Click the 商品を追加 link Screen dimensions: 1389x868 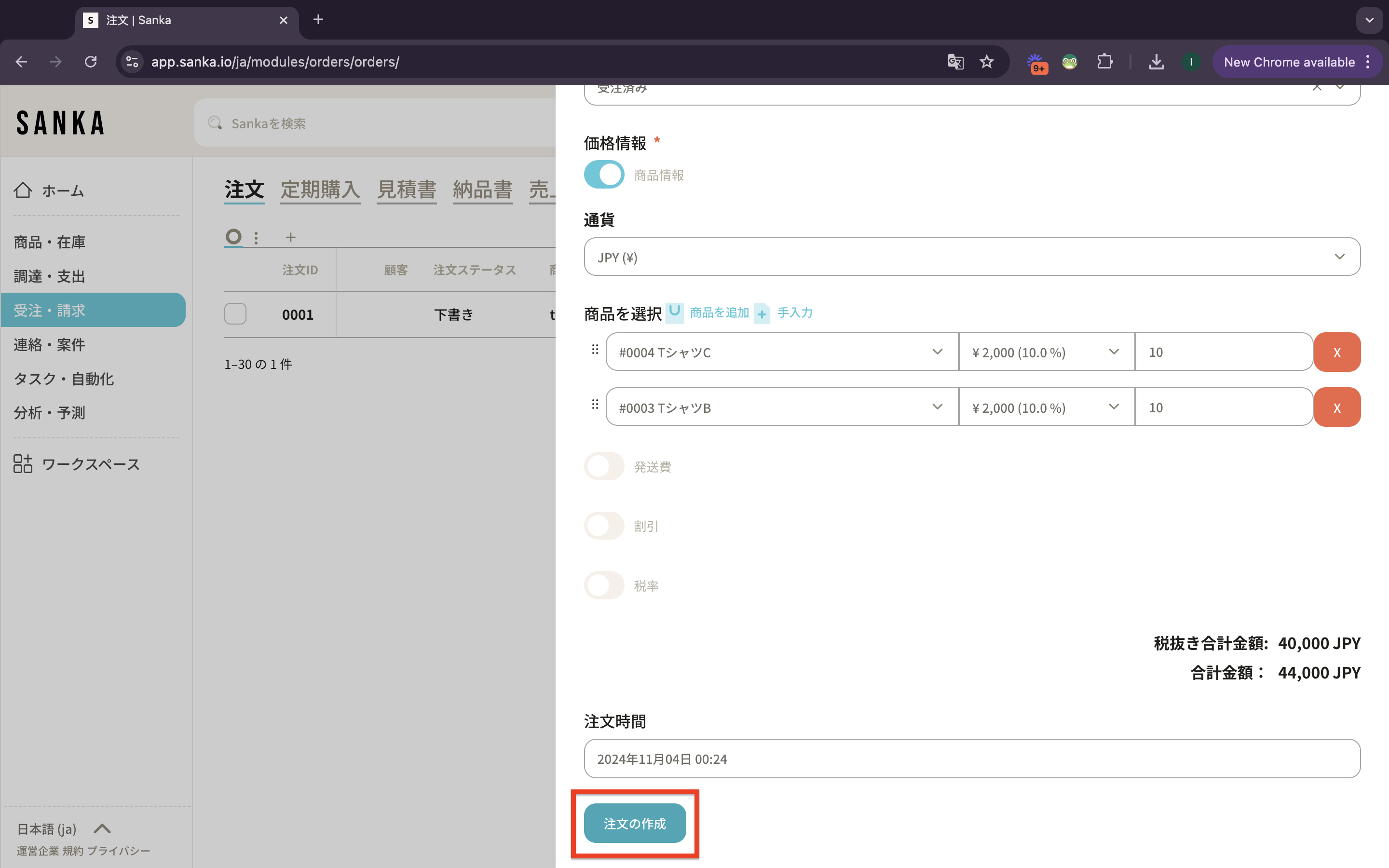719,312
